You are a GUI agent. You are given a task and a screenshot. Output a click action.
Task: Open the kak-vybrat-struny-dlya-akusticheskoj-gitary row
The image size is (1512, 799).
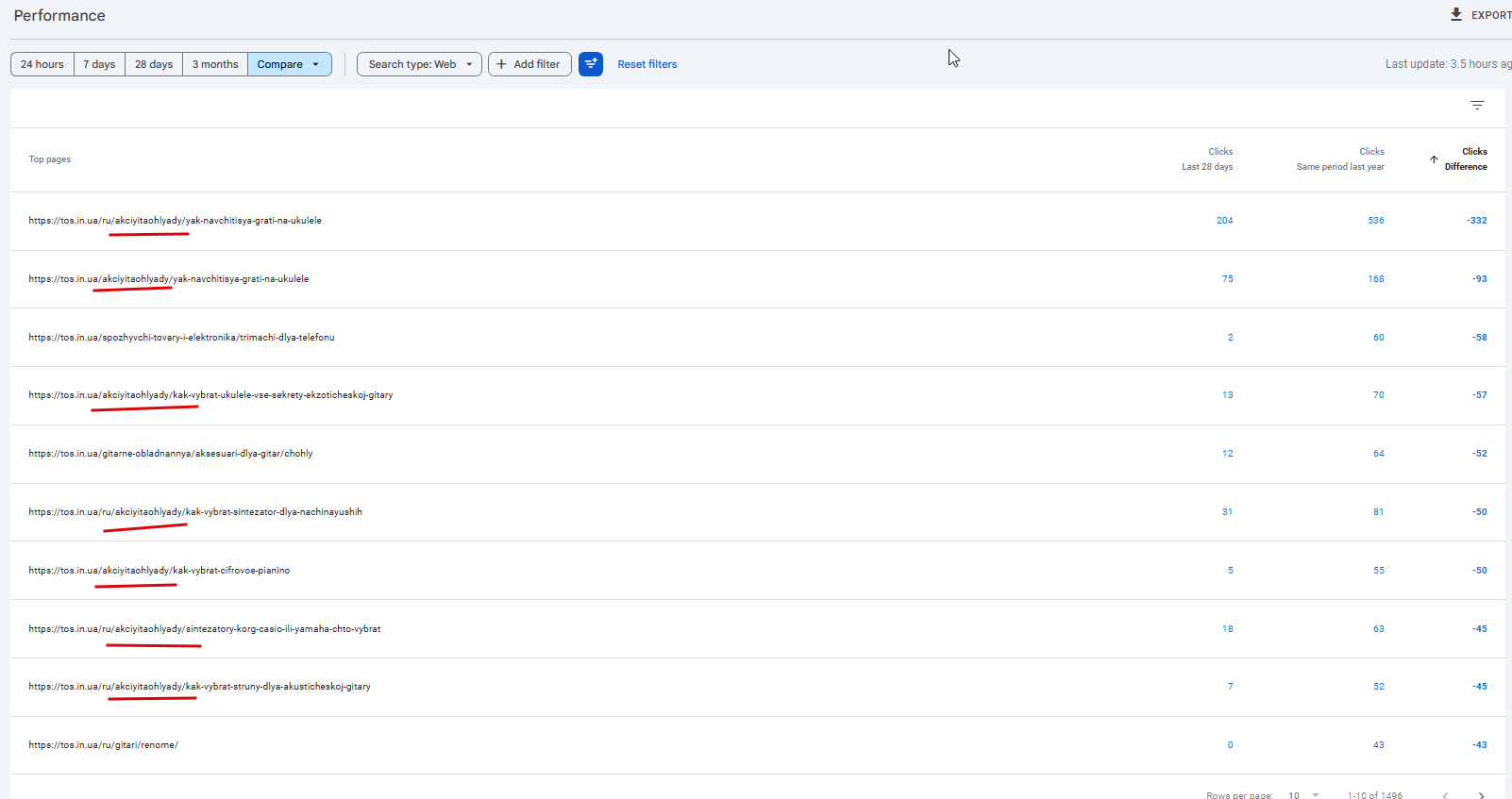[x=757, y=687]
